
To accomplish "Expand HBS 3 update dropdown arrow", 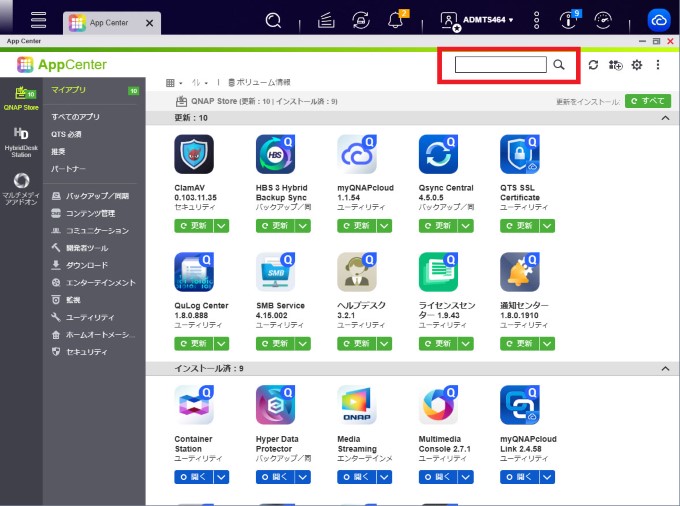I will (x=303, y=226).
